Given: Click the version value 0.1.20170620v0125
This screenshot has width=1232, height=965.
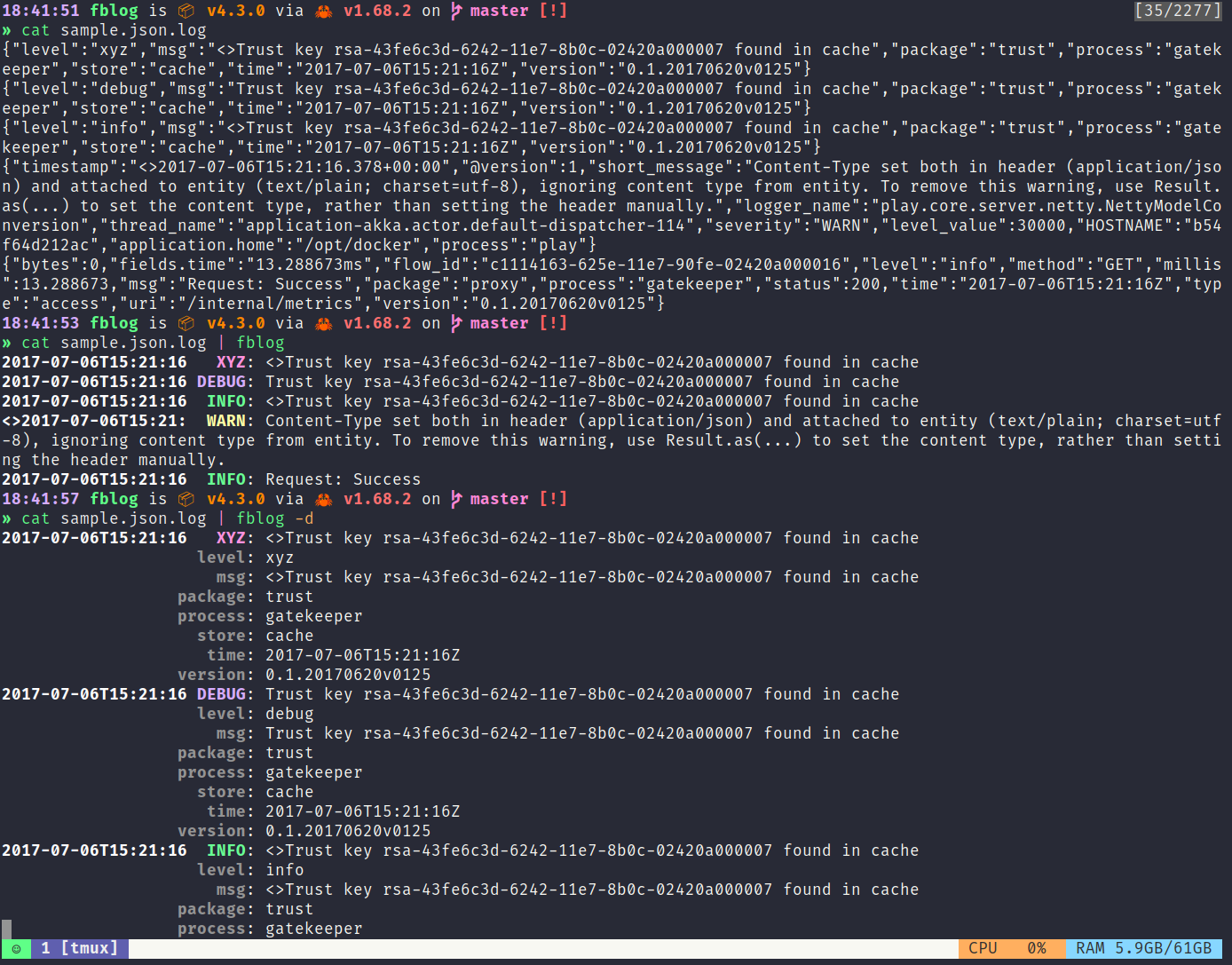Looking at the screenshot, I should (348, 674).
